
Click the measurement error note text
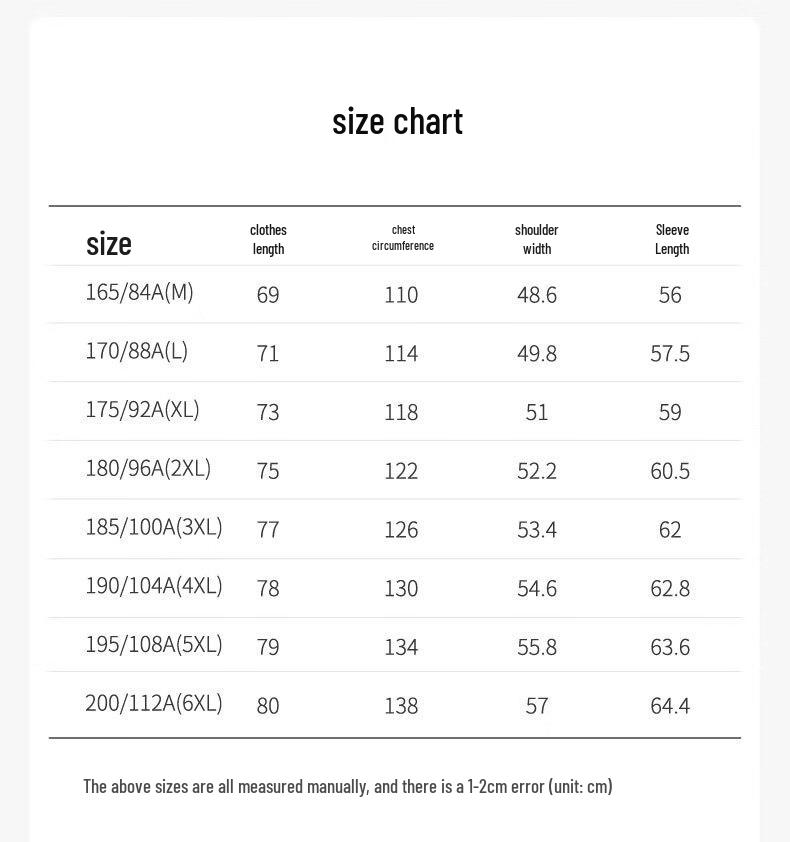coord(348,787)
